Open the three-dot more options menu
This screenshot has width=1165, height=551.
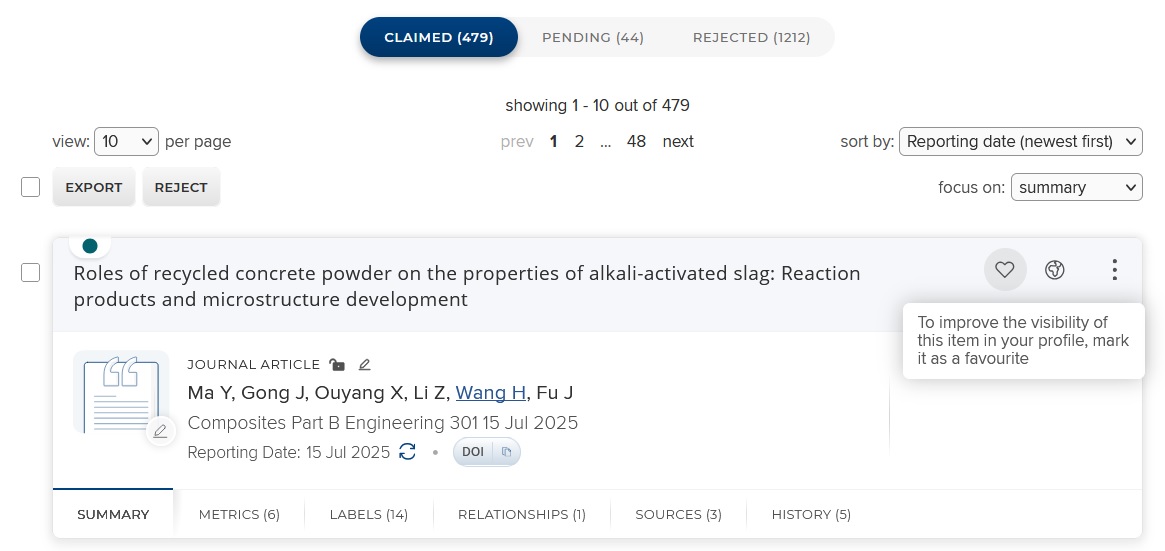click(1114, 270)
